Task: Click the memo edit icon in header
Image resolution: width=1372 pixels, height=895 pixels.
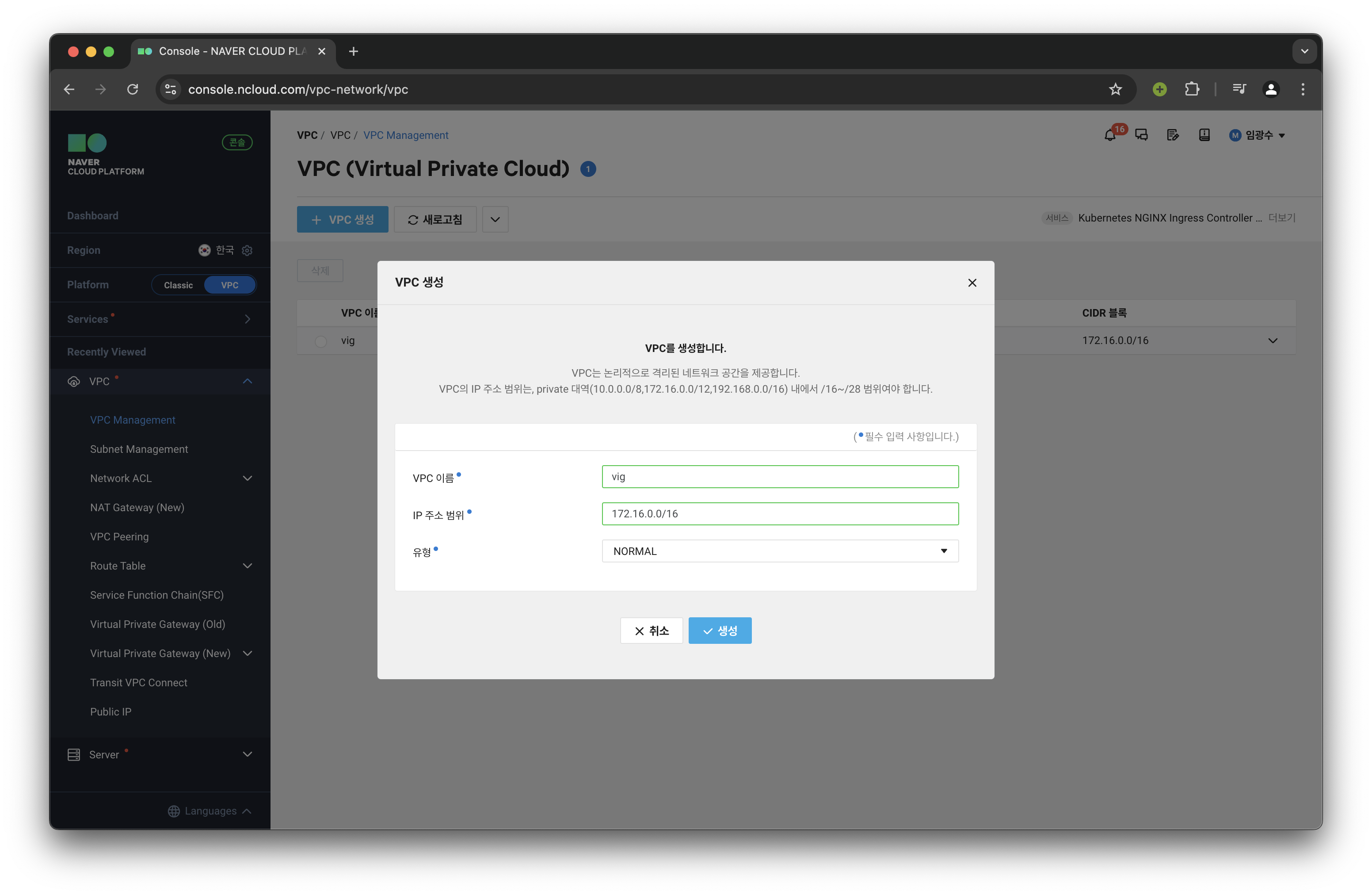Action: [1173, 135]
